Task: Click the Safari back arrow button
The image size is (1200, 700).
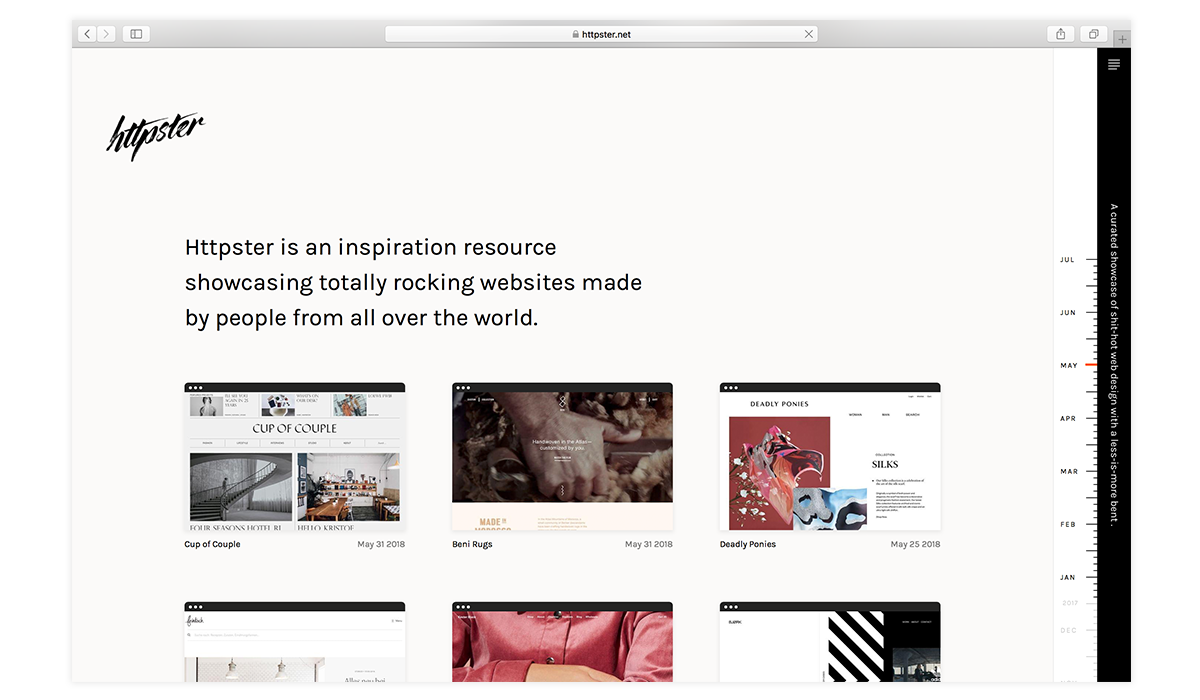Action: point(88,34)
